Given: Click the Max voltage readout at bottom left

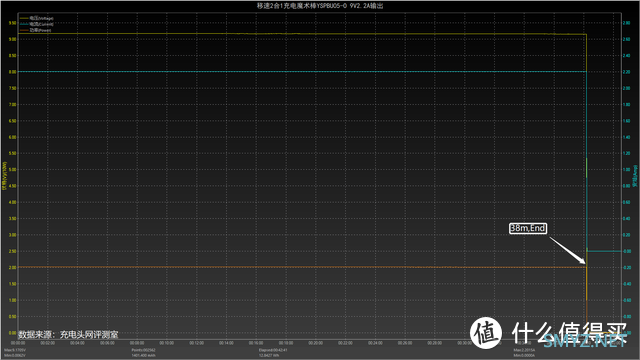Looking at the screenshot, I should [15, 350].
